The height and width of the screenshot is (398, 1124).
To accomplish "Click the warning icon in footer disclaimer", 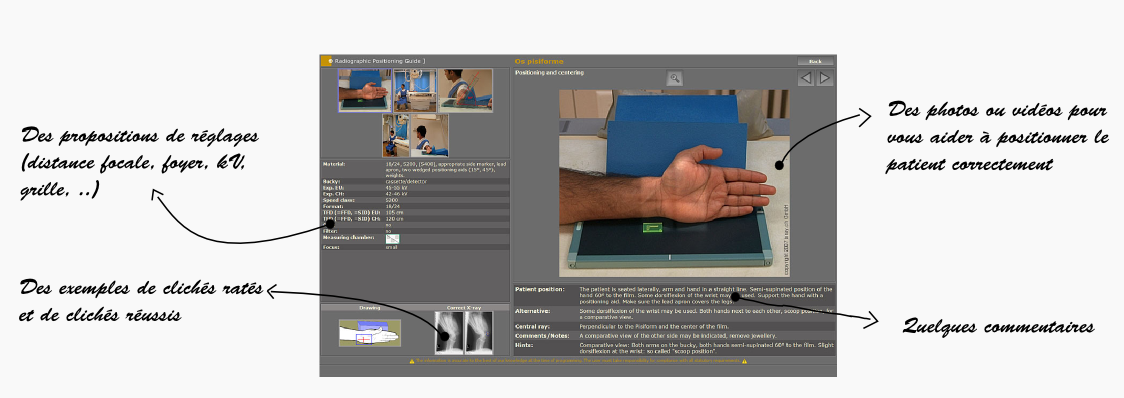I will pyautogui.click(x=411, y=361).
